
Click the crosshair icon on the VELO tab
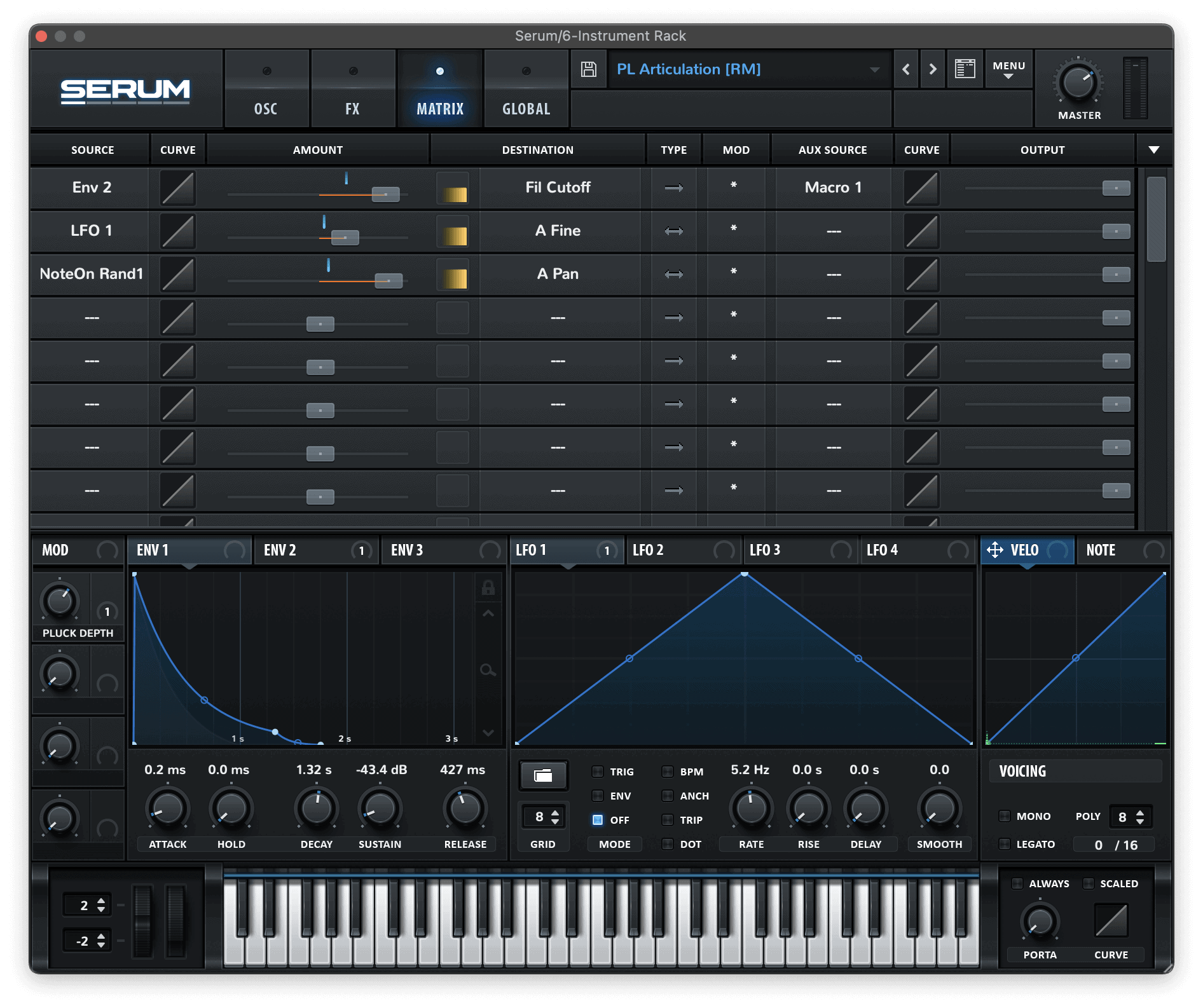pyautogui.click(x=994, y=550)
